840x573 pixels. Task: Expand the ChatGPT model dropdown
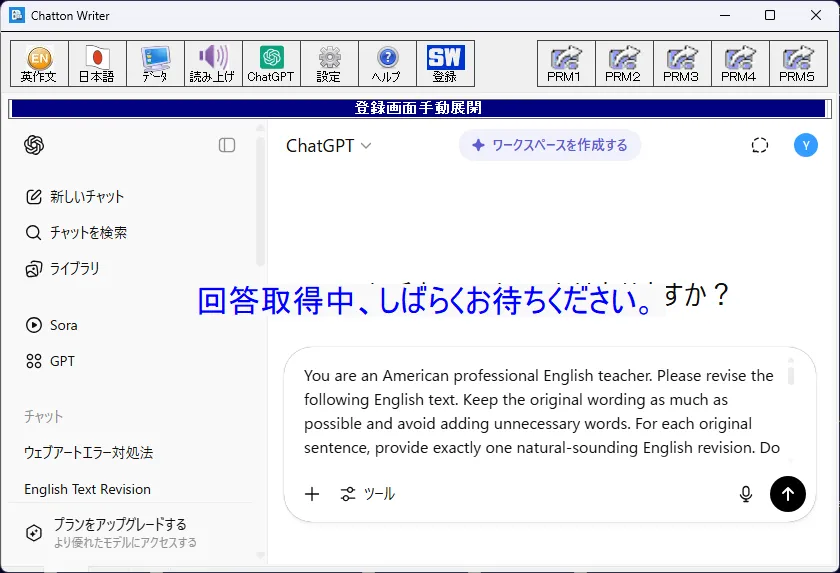pyautogui.click(x=328, y=146)
